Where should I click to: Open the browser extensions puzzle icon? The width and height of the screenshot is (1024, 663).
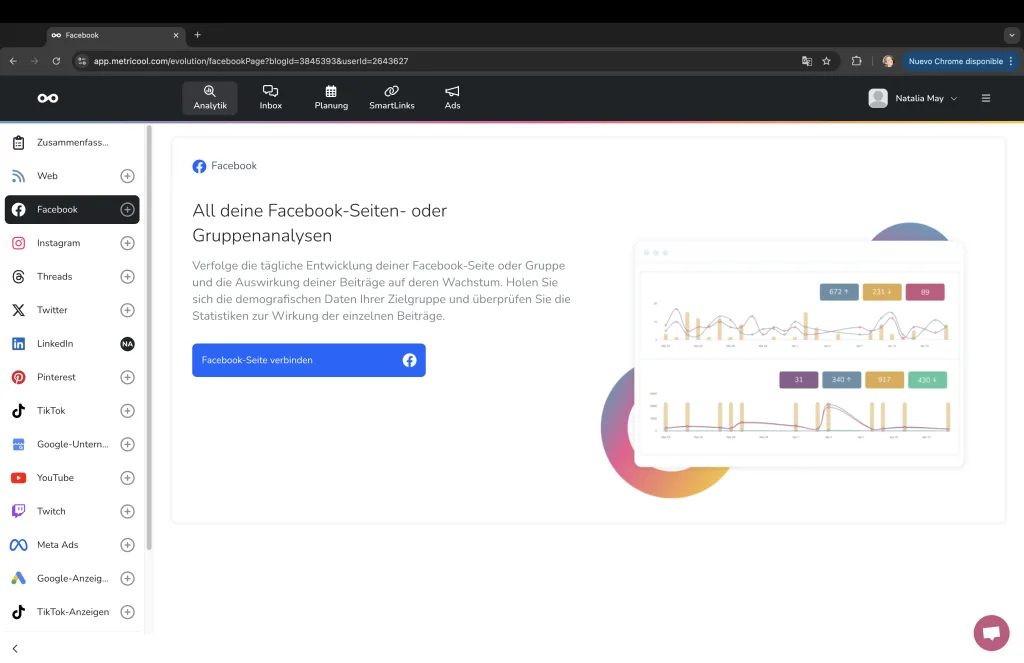point(856,61)
